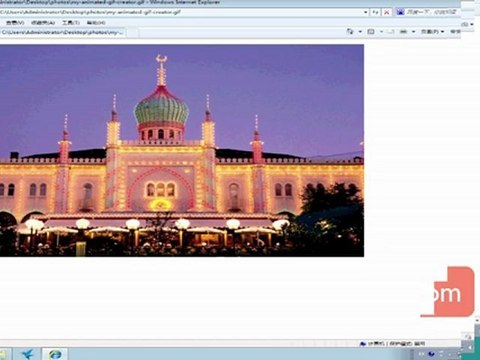Click the security zone info in the status bar
The image size is (480, 360).
393,343
